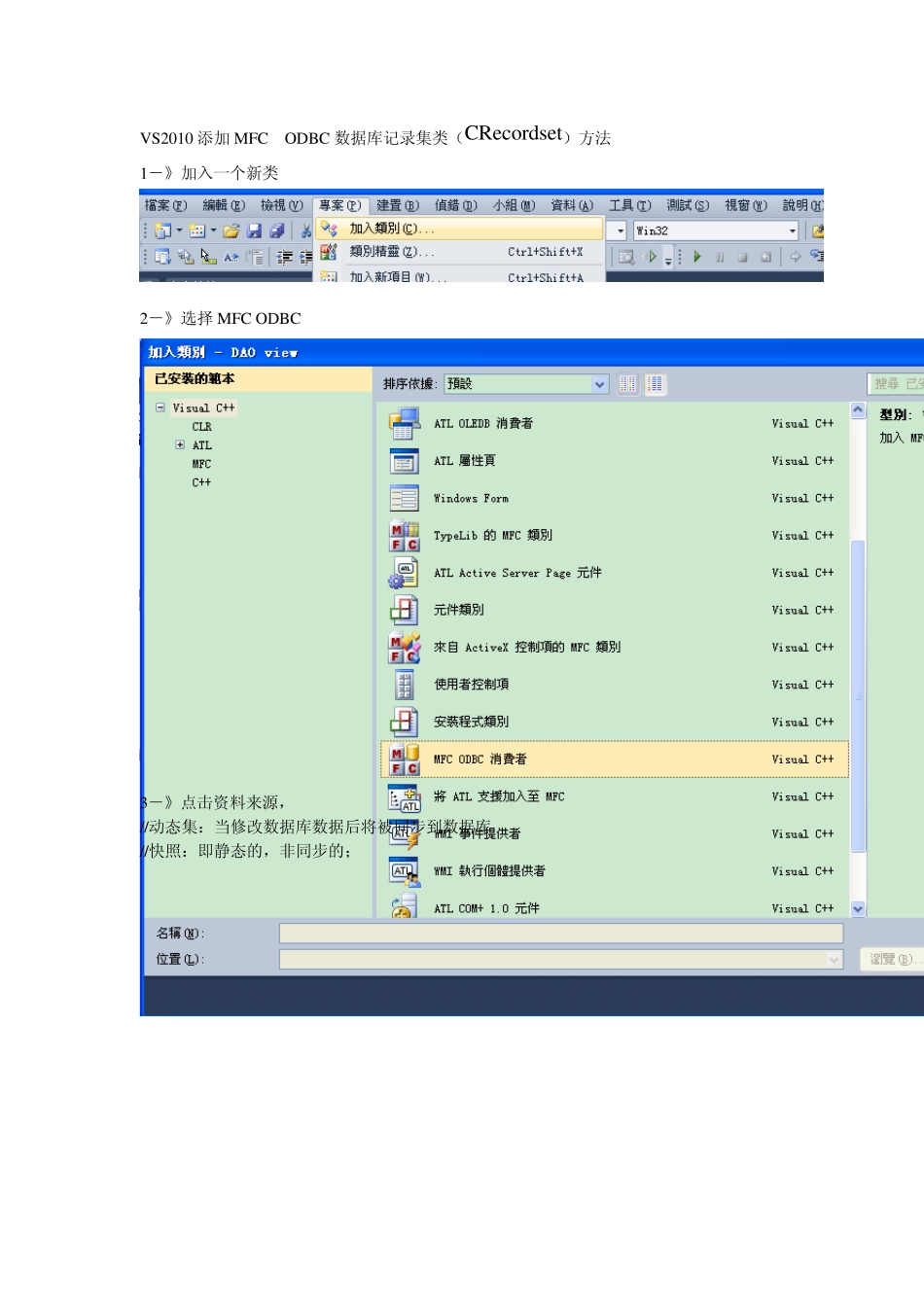Select the ATL 屬性頁 template icon

tap(404, 461)
